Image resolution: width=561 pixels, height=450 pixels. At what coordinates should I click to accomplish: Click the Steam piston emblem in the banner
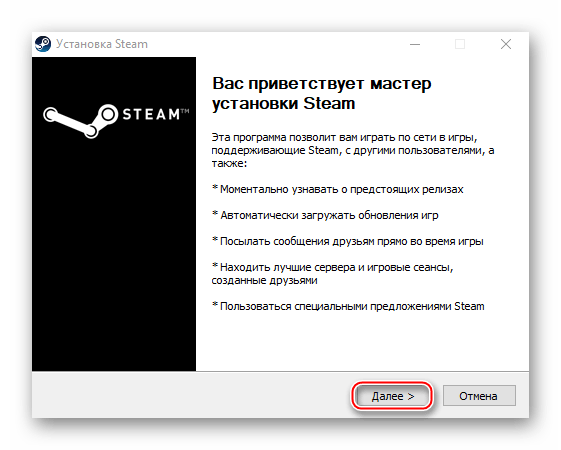(x=81, y=121)
